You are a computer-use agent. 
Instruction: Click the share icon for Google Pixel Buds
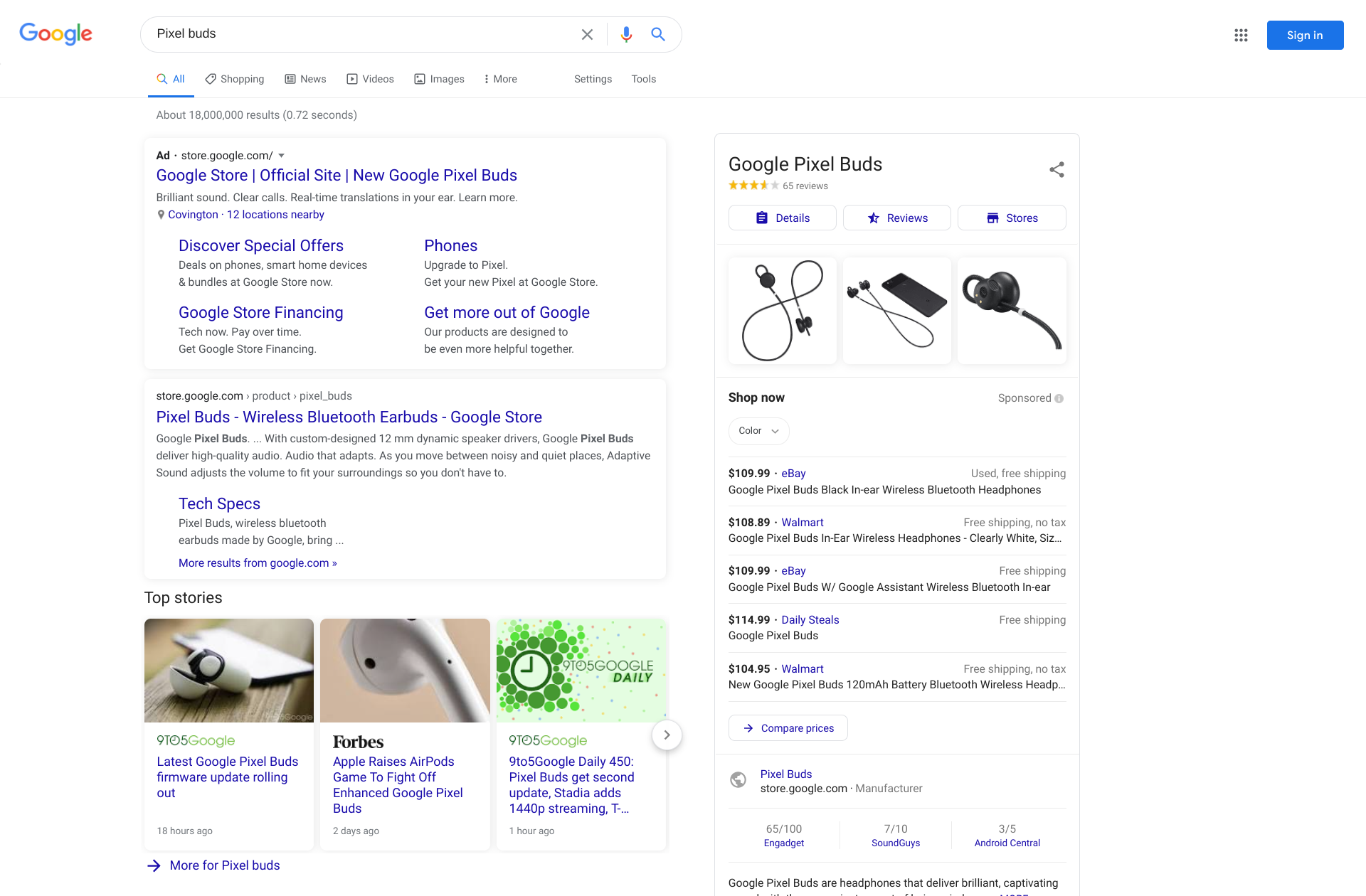[1057, 169]
